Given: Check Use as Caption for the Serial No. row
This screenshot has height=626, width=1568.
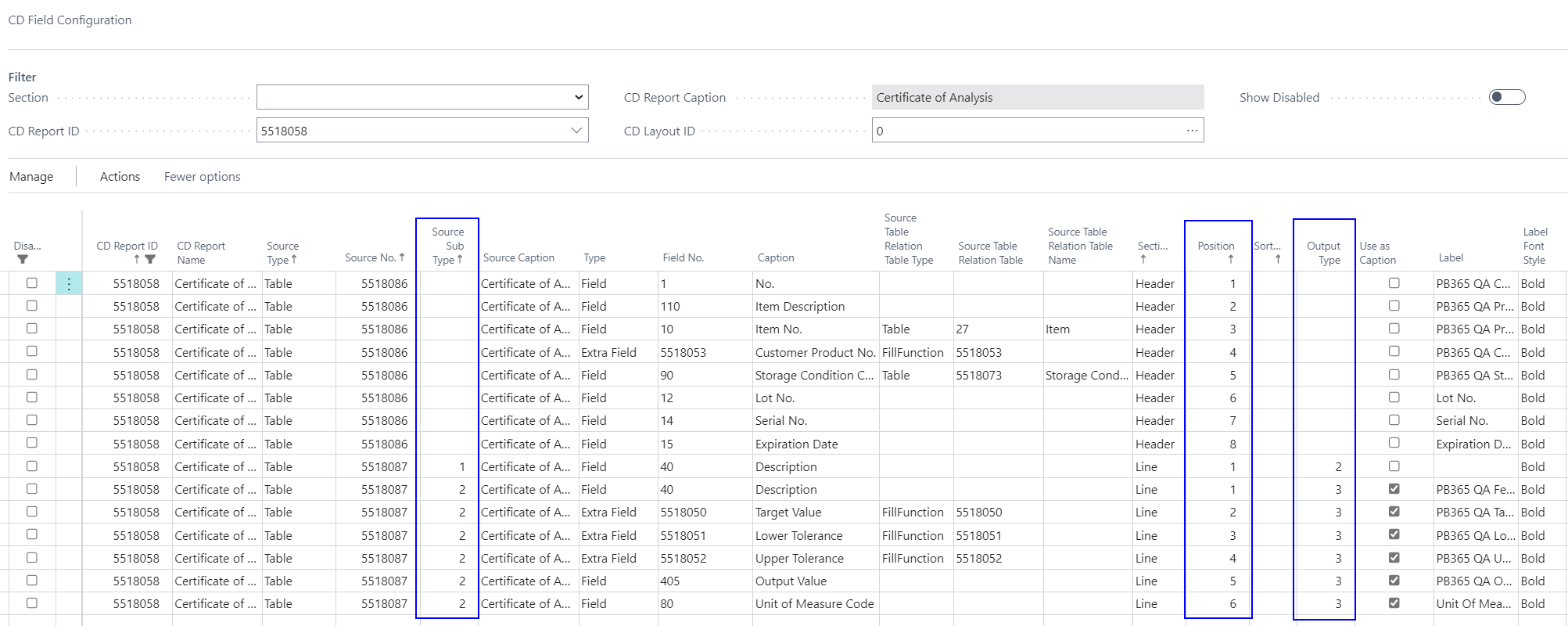Looking at the screenshot, I should click(1394, 420).
